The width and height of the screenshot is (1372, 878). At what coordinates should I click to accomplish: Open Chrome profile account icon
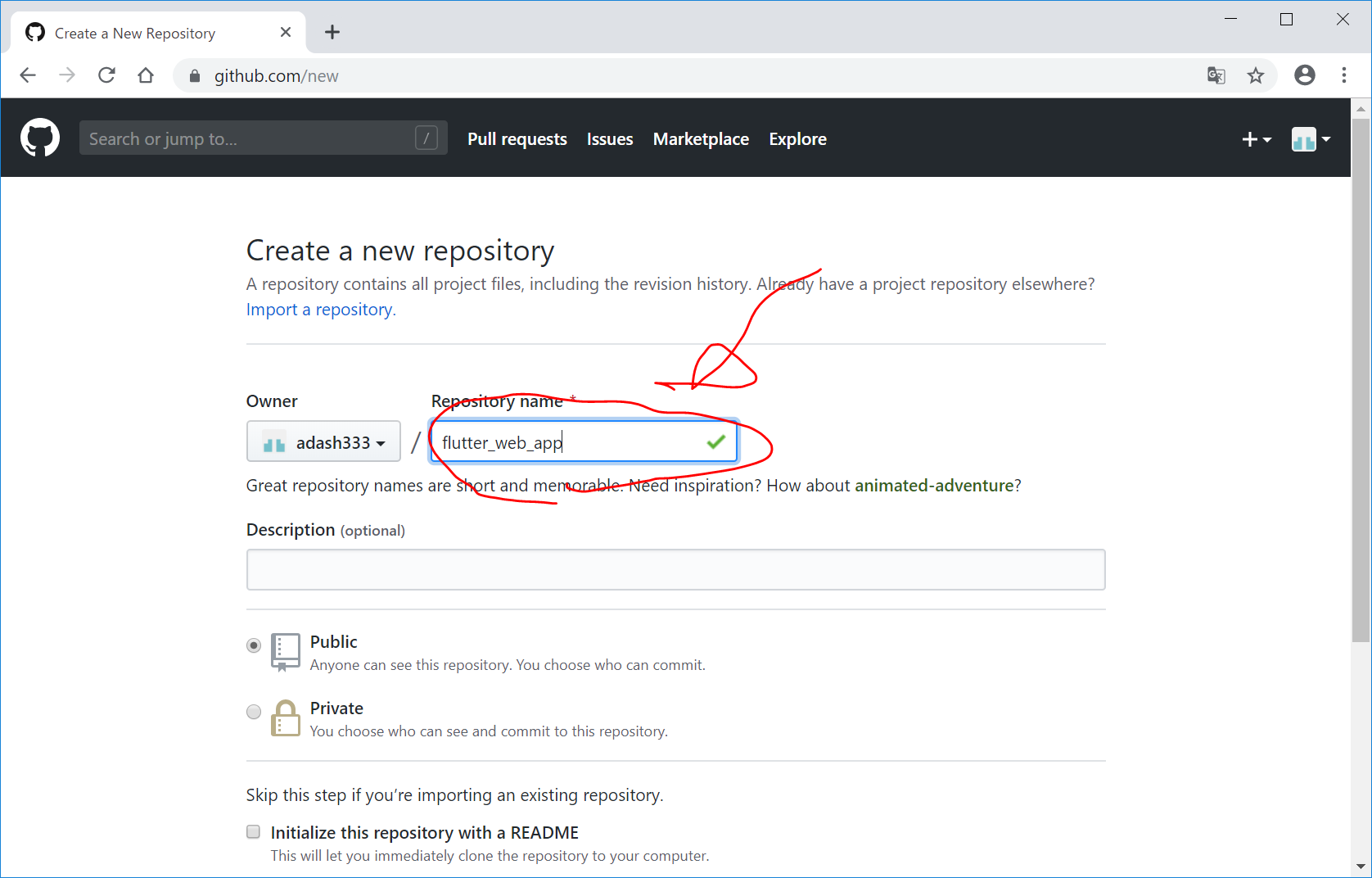tap(1304, 75)
